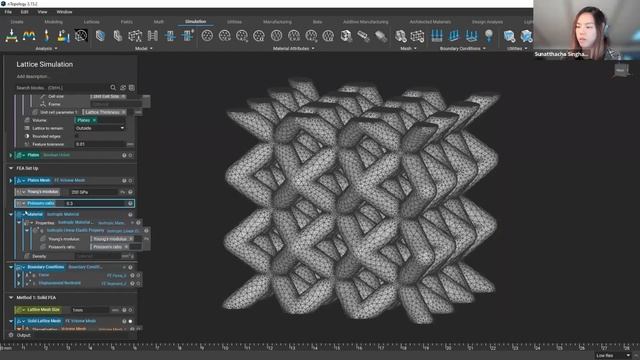Open the Analysis group dropdown

coord(46,49)
